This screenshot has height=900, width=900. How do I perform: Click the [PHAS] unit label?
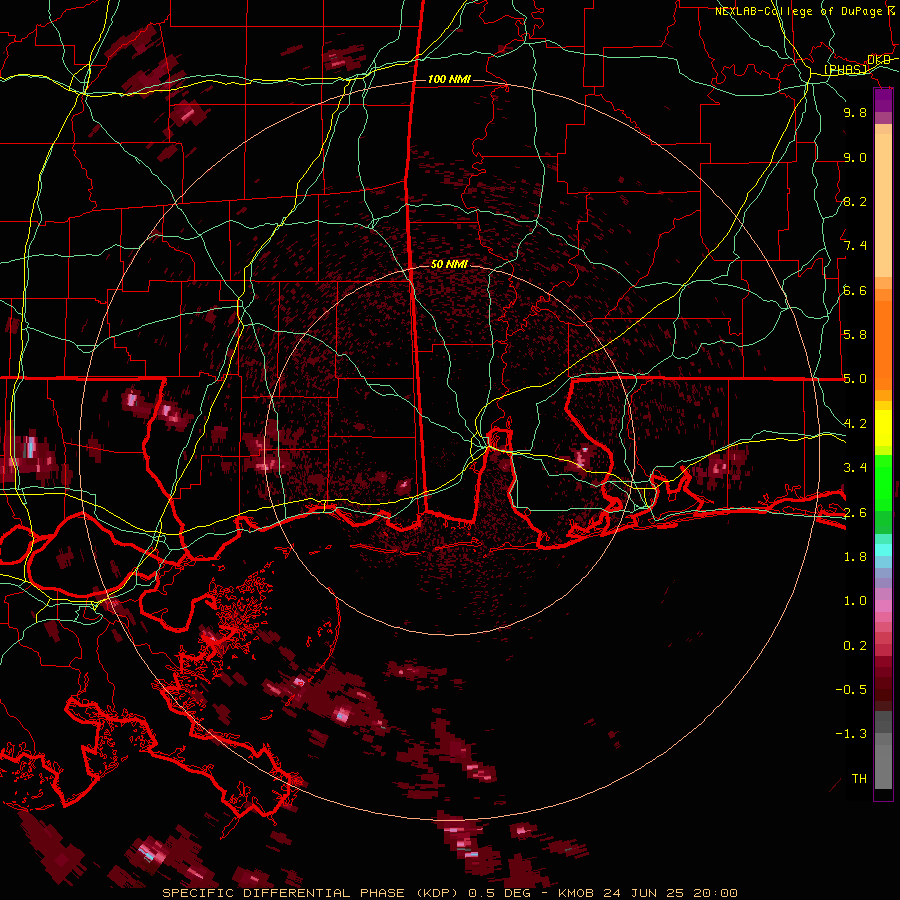coord(845,70)
